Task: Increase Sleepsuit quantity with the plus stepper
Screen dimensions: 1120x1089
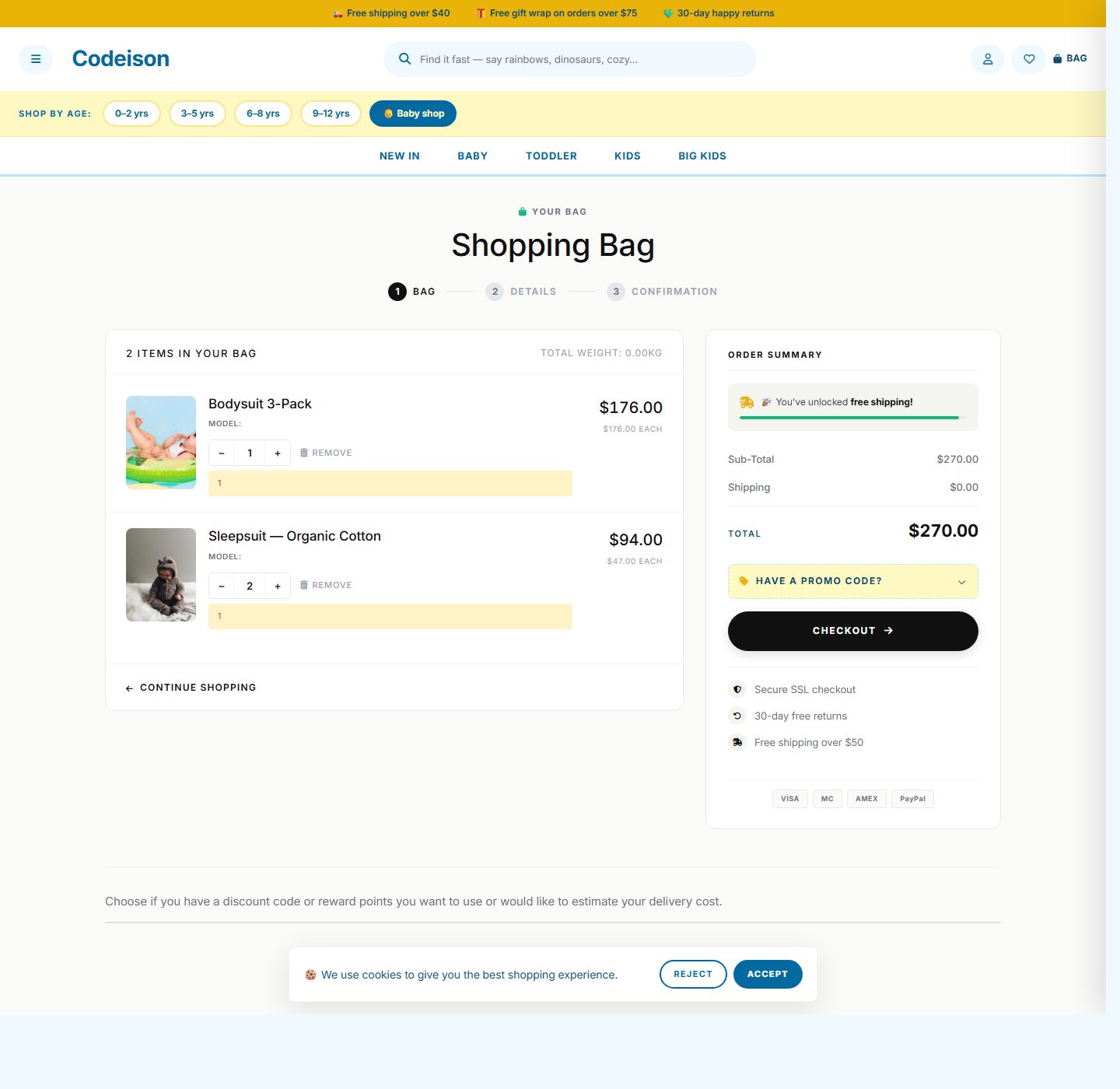Action: click(278, 585)
